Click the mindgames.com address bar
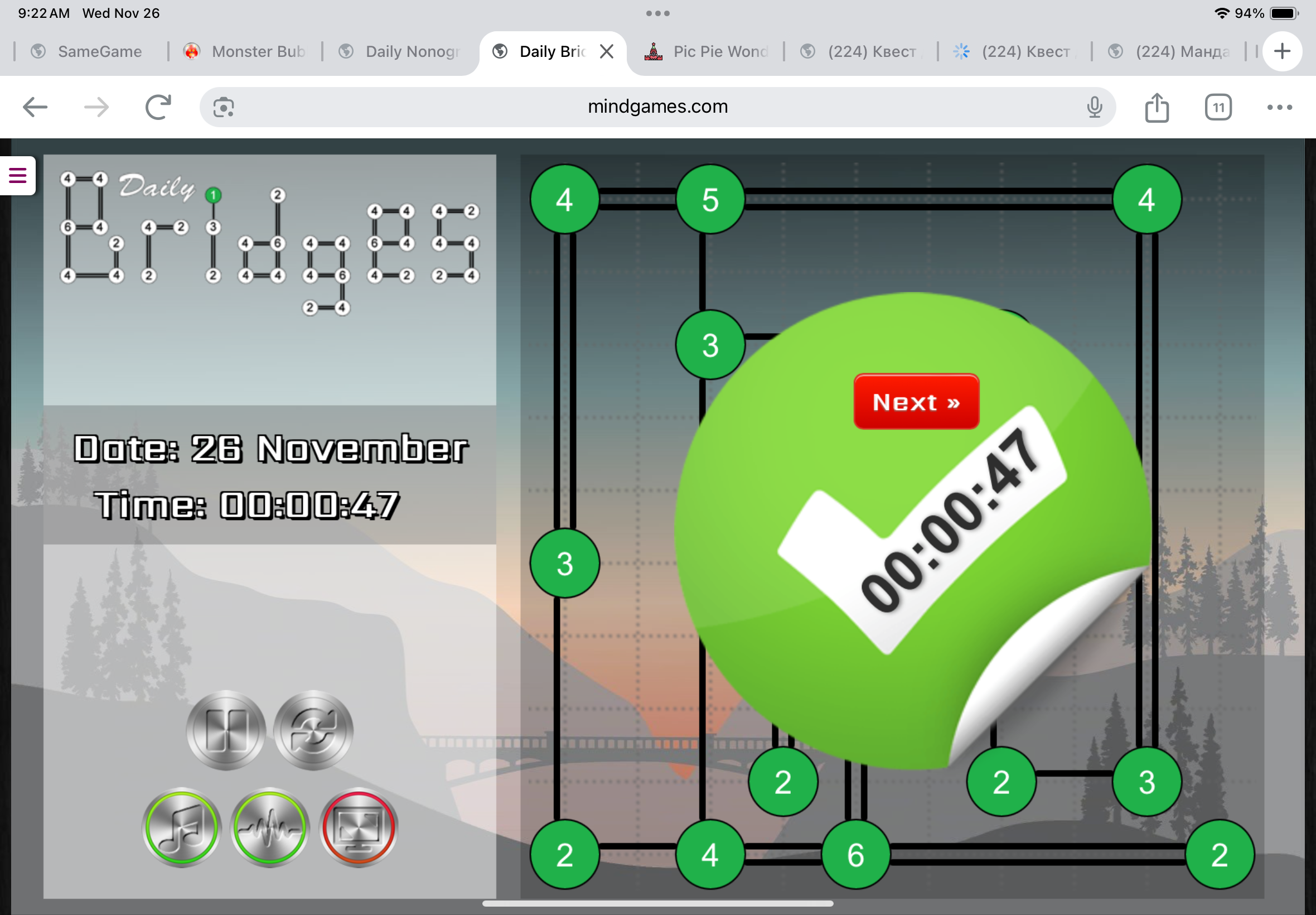 [657, 107]
